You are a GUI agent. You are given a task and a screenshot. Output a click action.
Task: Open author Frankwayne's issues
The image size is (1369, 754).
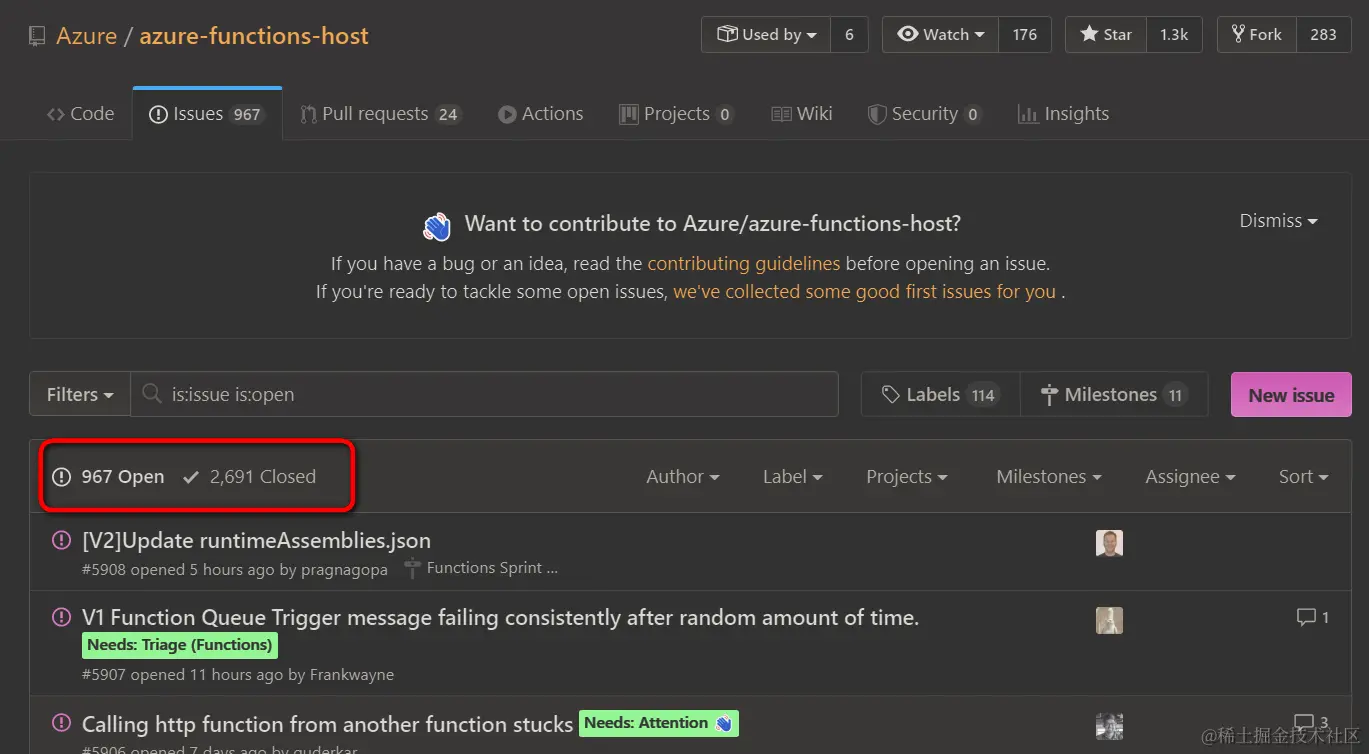(x=352, y=675)
